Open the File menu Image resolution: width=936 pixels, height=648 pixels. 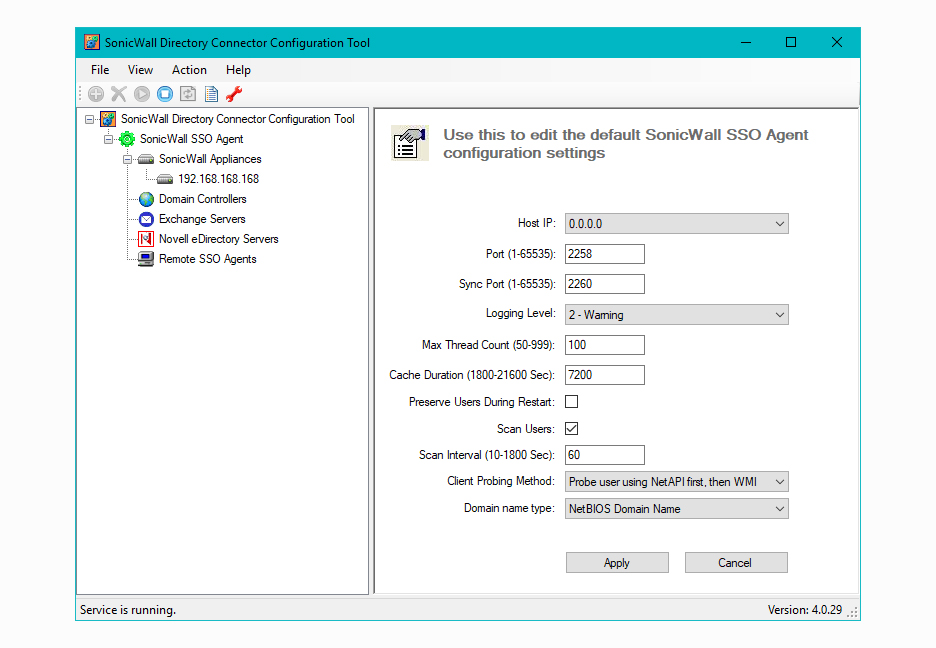tap(100, 70)
